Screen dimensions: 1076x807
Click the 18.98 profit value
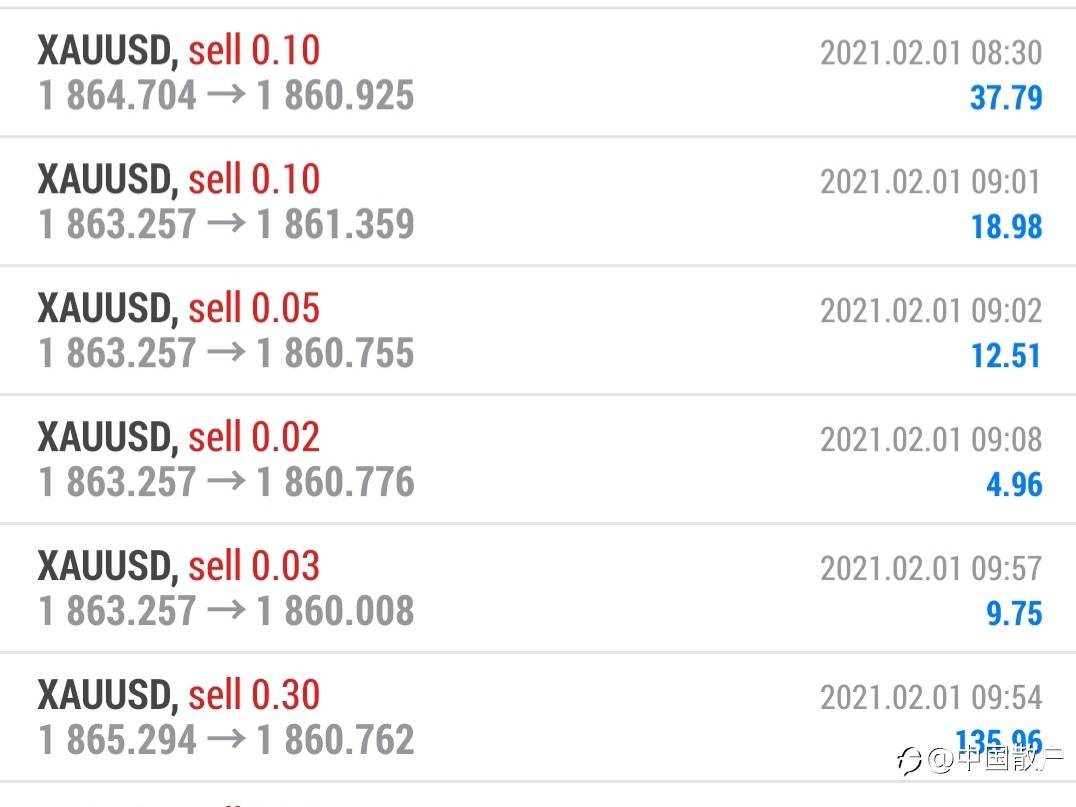coord(1007,226)
